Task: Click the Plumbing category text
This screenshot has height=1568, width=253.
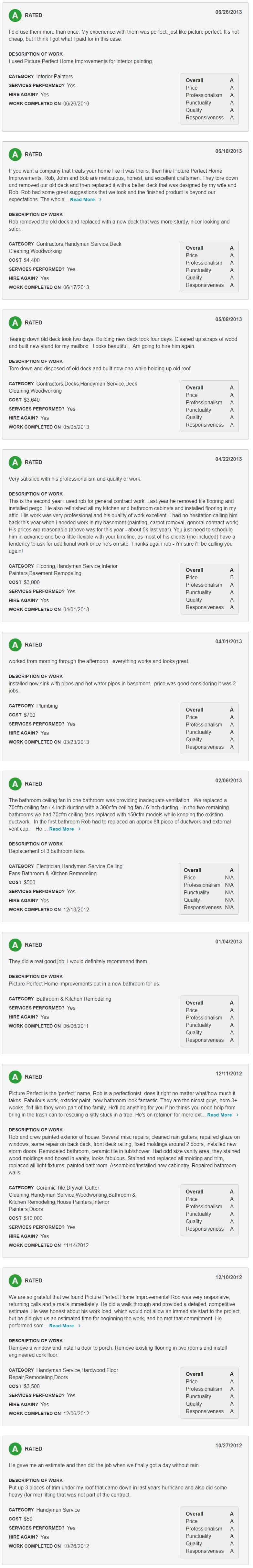Action: coord(47,706)
